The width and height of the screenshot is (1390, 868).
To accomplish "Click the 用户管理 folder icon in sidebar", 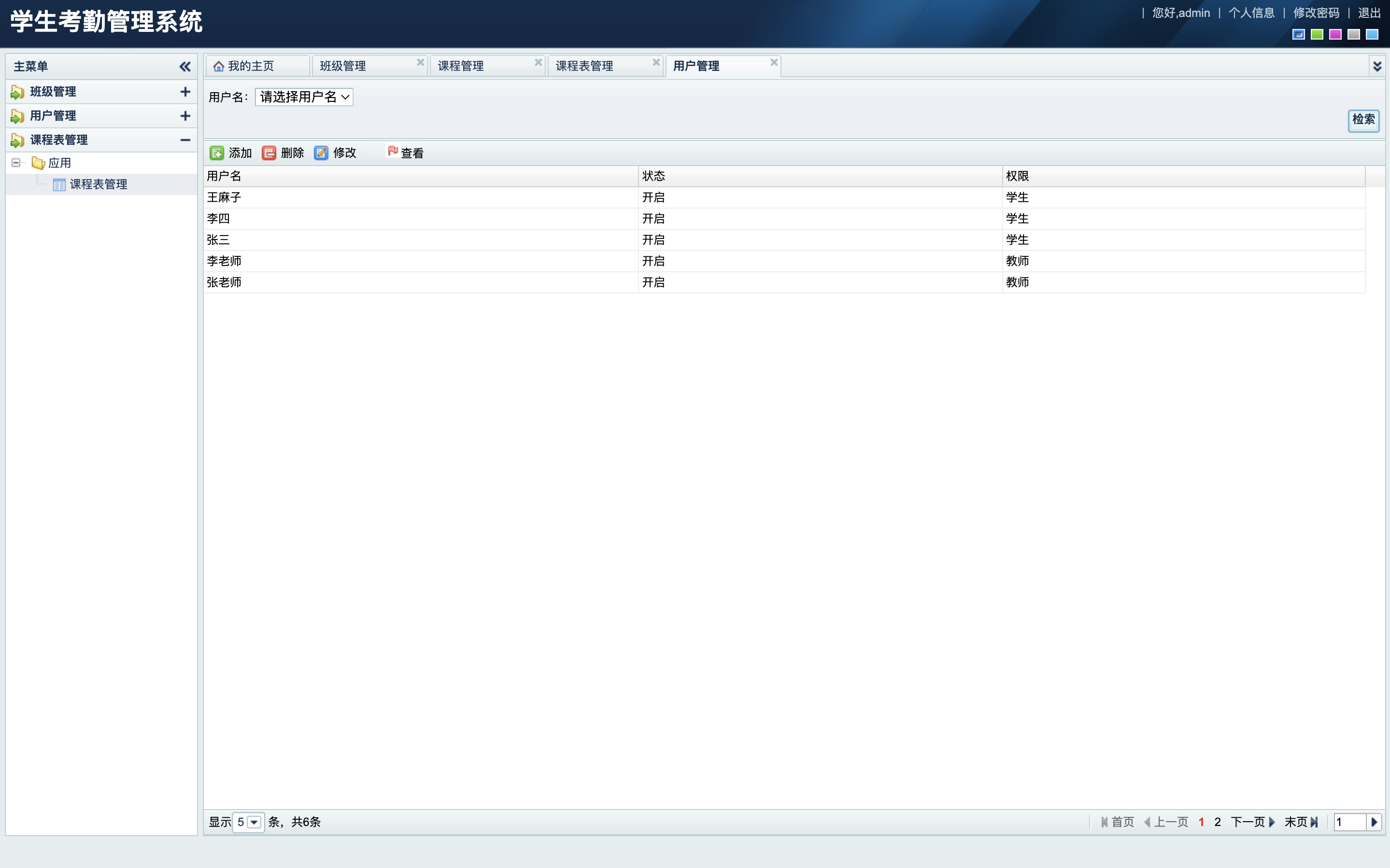I will tap(18, 116).
